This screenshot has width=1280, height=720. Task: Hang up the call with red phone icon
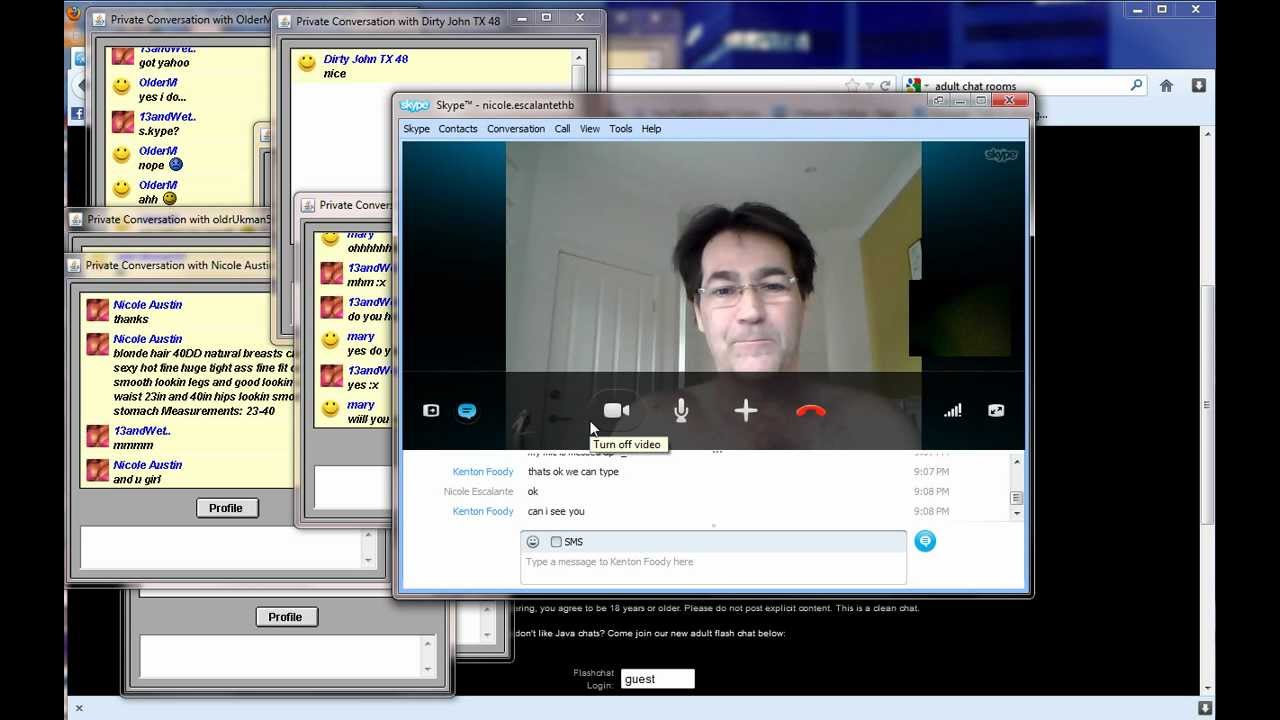click(x=810, y=411)
